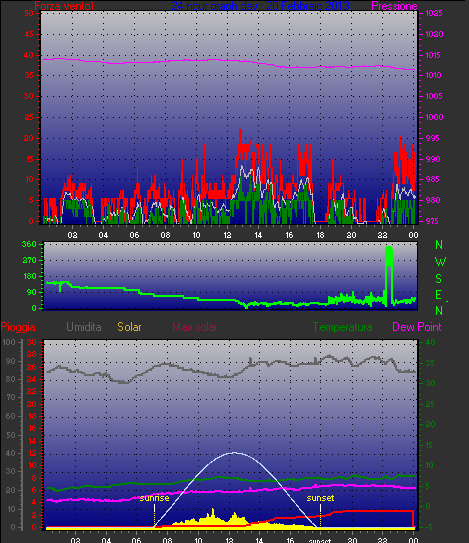The image size is (469, 543).
Task: Click the yellow 'Solar' legend label
Action: [129, 327]
